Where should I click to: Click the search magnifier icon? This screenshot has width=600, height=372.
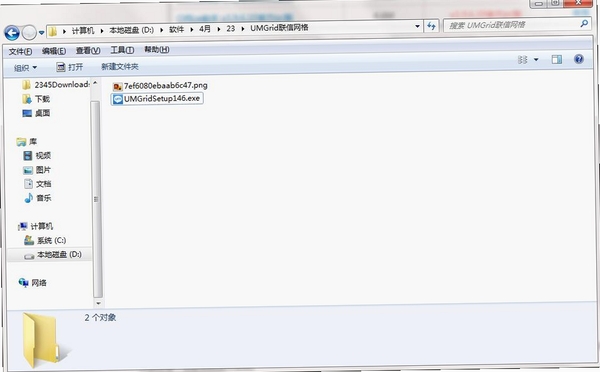click(584, 24)
